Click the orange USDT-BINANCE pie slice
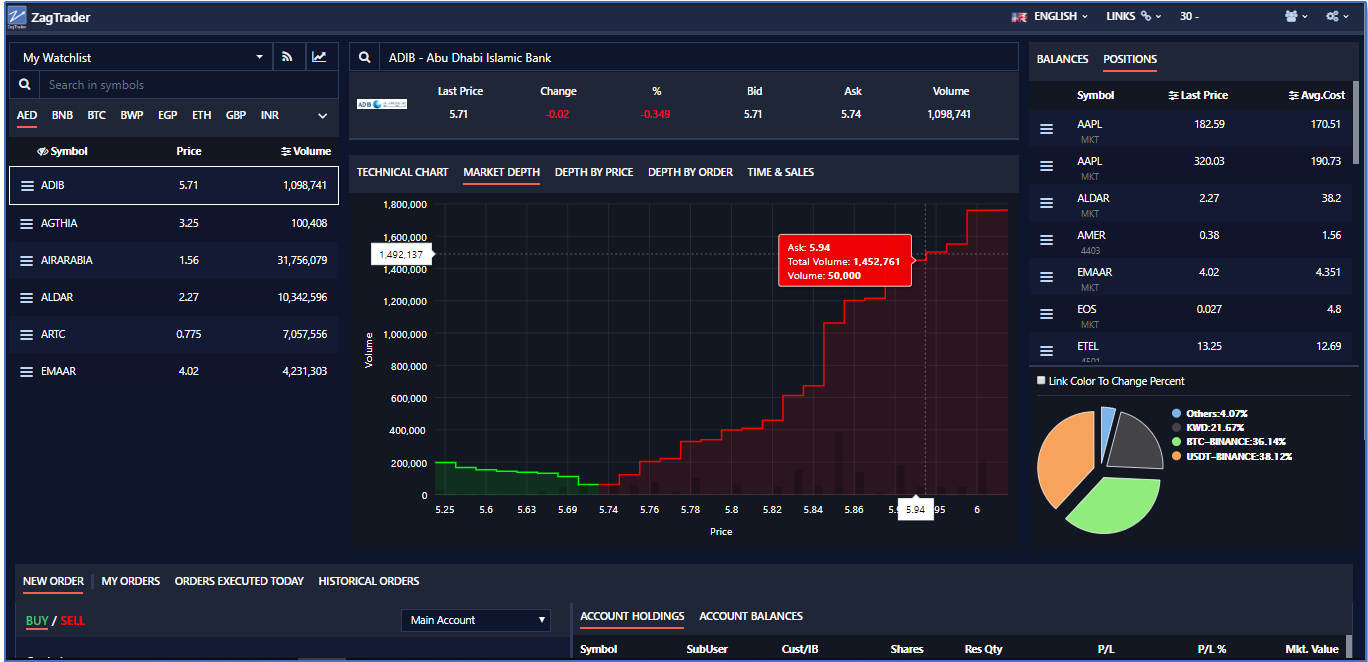Viewport: 1368px width, 662px height. coord(1066,457)
